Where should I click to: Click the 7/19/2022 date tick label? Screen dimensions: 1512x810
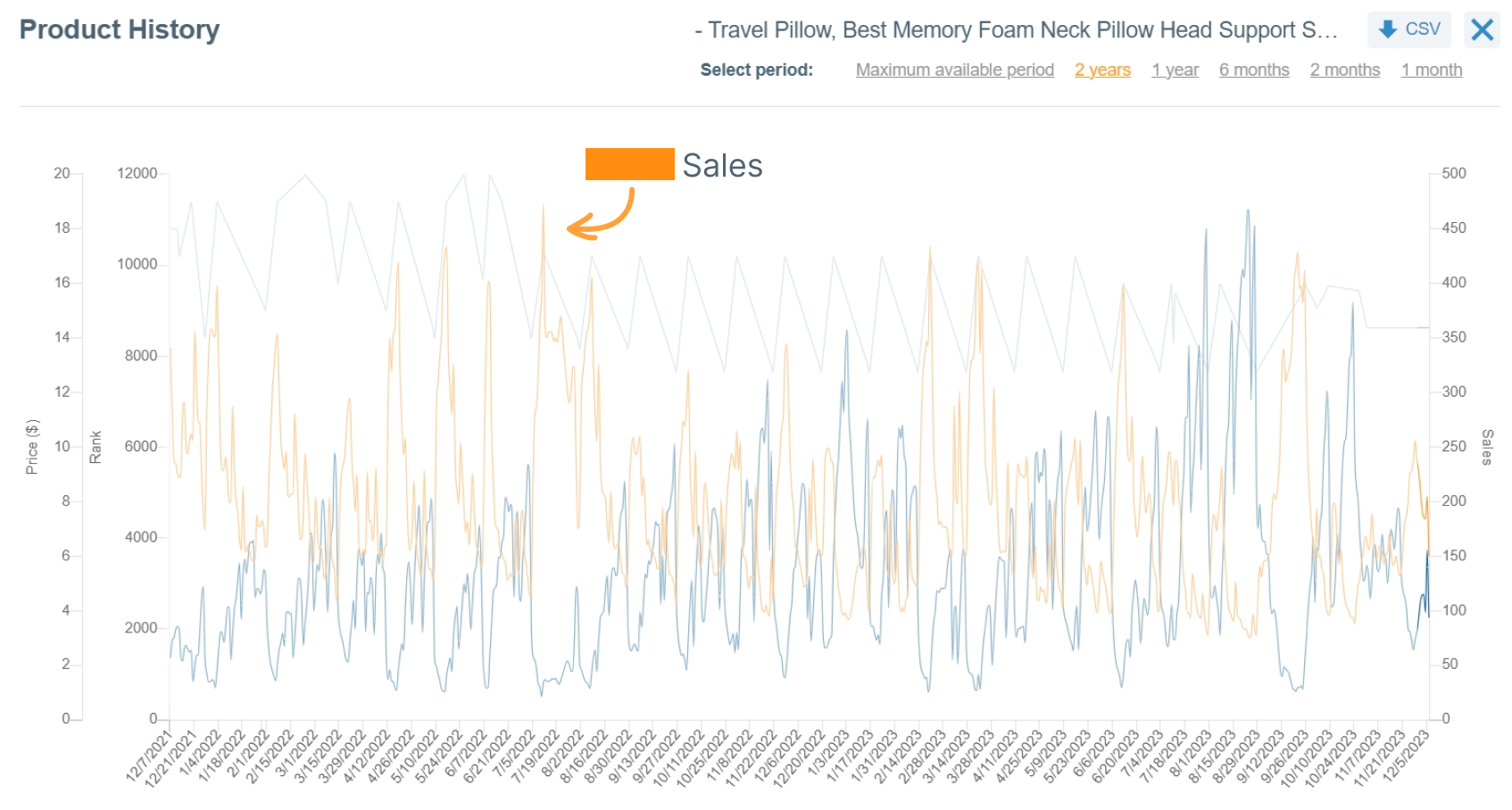[536, 756]
